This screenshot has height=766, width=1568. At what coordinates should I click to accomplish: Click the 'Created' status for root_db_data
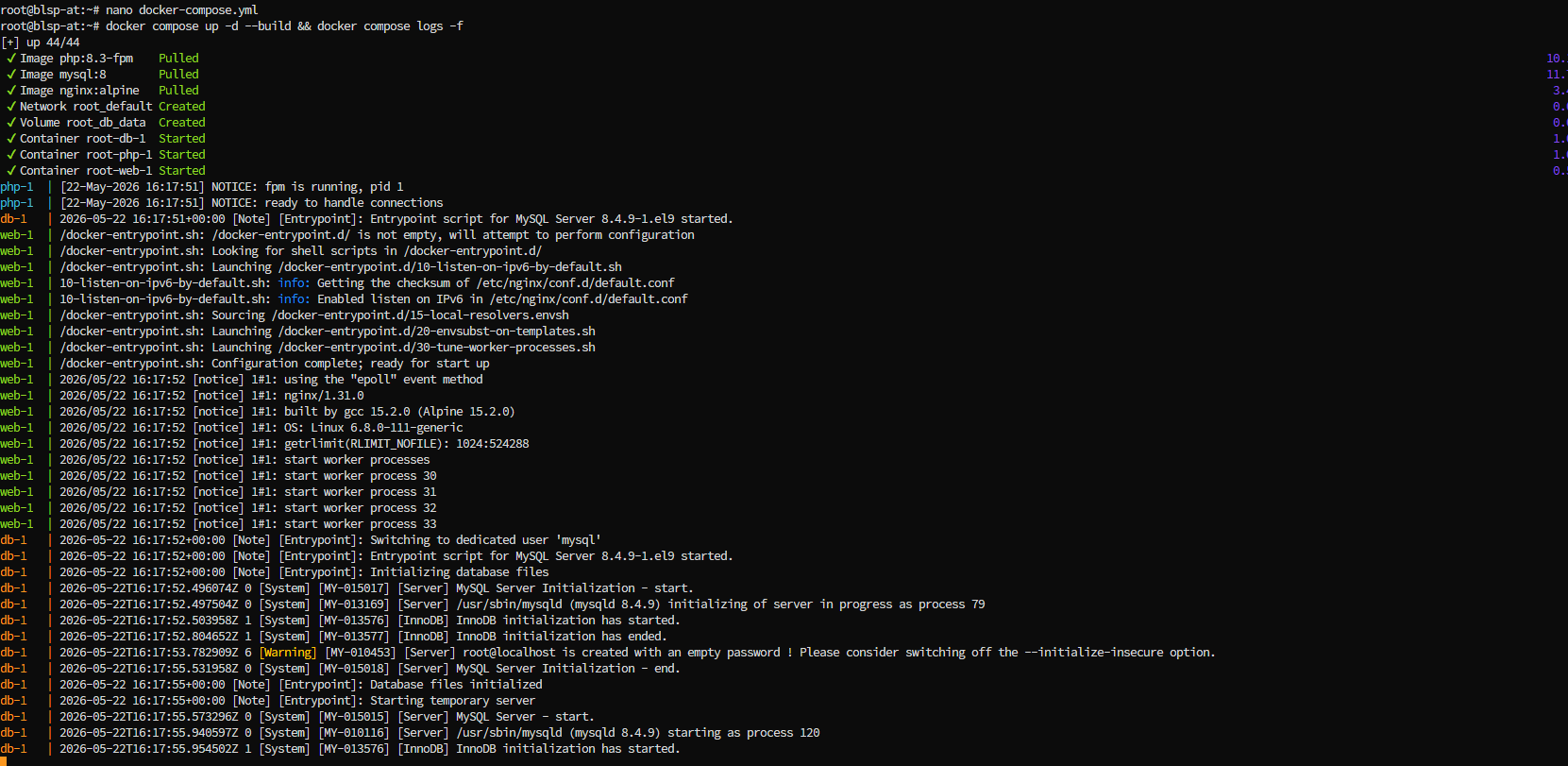click(181, 123)
